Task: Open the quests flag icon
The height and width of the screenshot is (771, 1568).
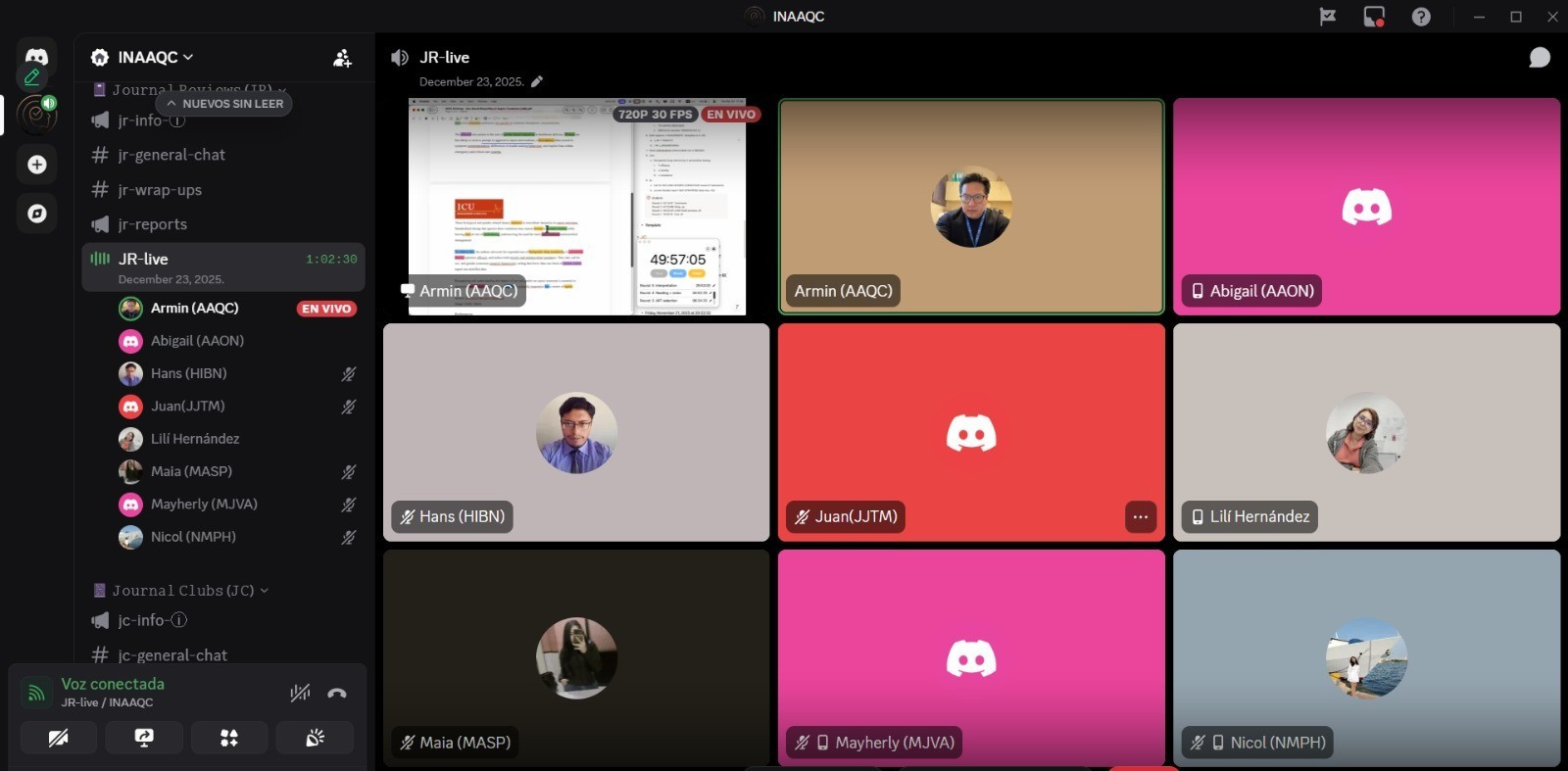Action: coord(1328,17)
